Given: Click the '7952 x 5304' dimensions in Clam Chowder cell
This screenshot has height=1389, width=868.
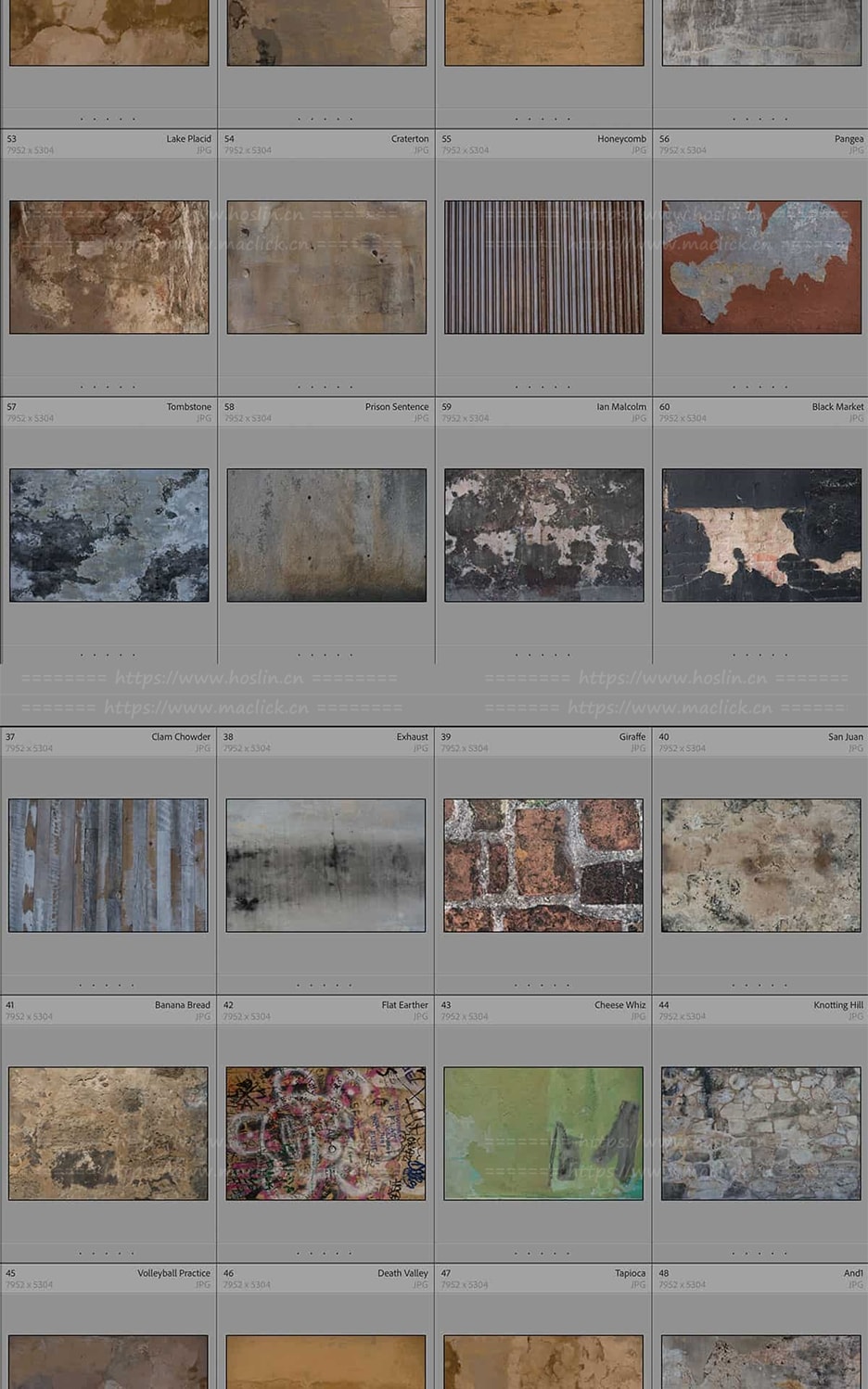Looking at the screenshot, I should 30,748.
